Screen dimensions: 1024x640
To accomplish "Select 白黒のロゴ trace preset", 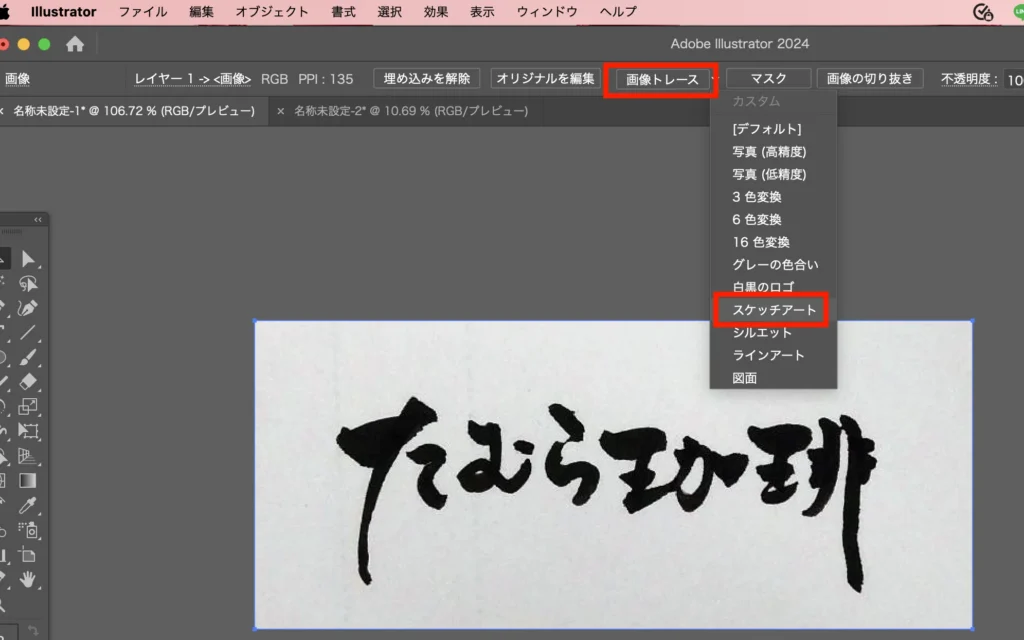I will [x=763, y=287].
